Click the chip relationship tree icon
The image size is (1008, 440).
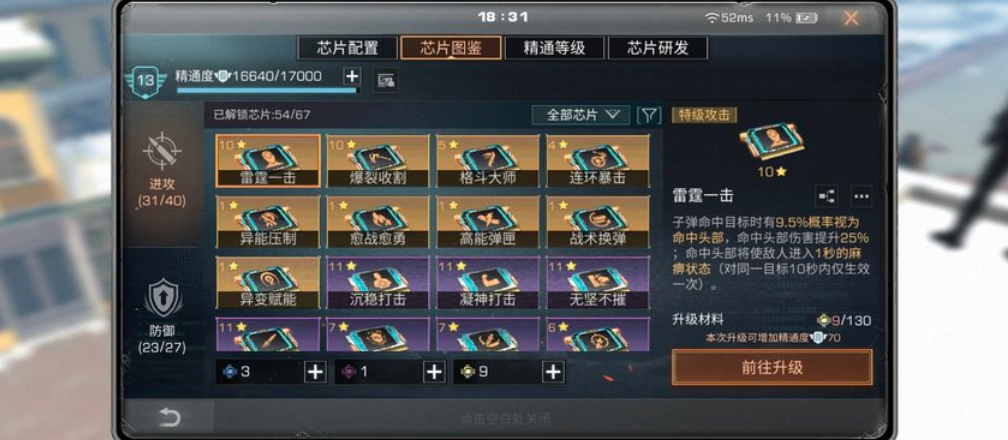[x=825, y=196]
